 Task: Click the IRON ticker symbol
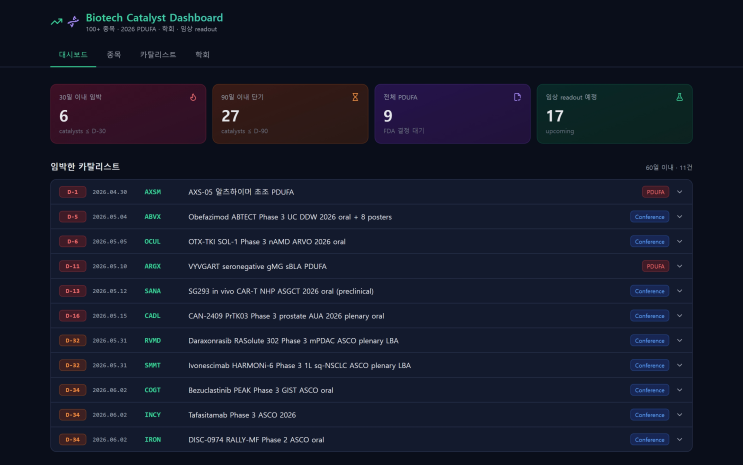[x=153, y=439]
